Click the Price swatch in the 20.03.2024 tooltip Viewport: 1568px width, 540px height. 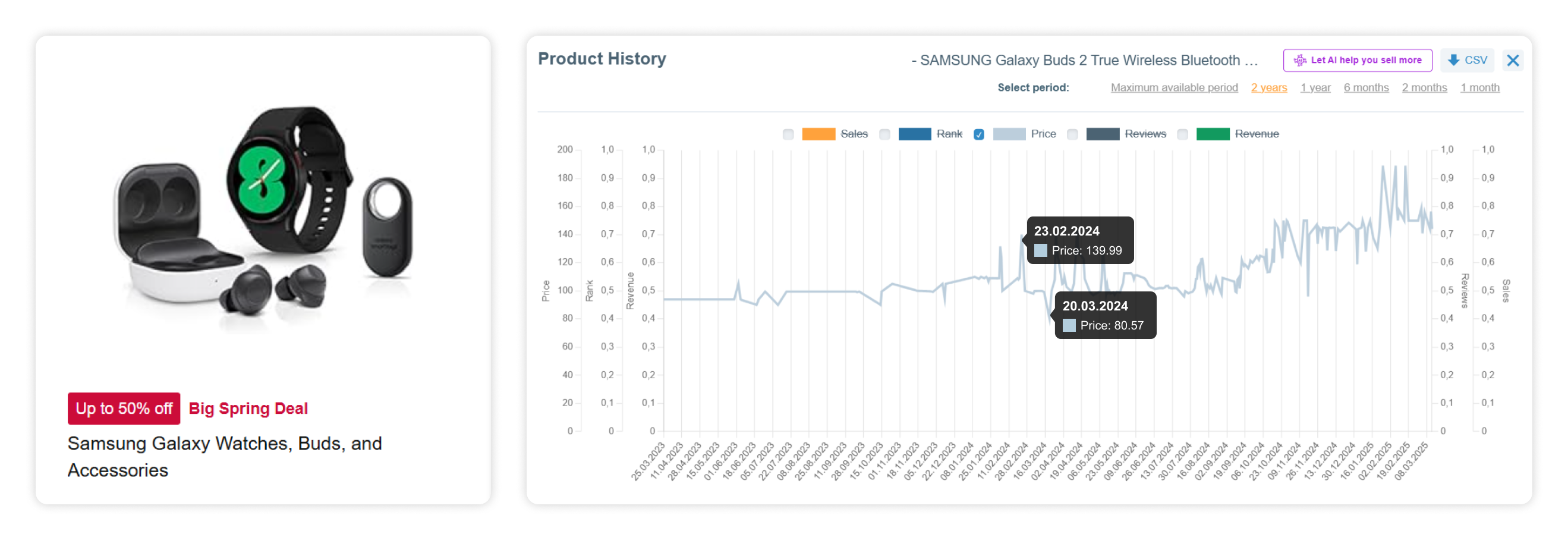pos(1068,326)
